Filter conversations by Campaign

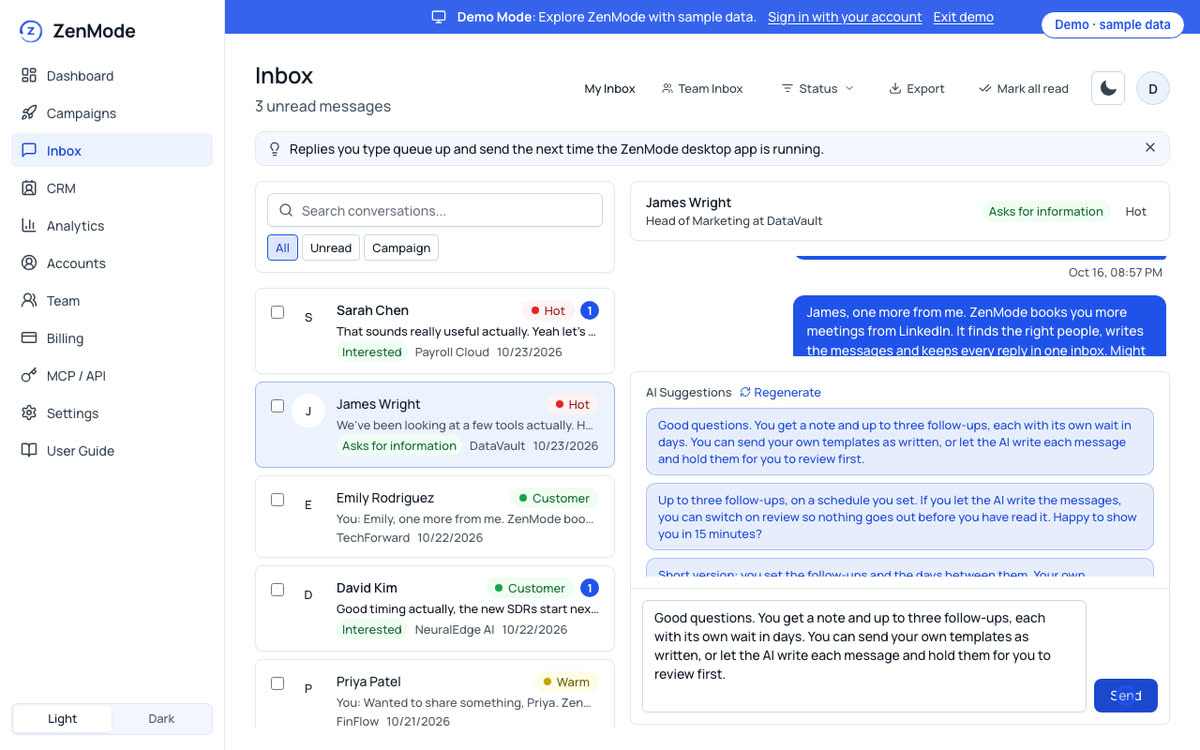click(x=401, y=248)
